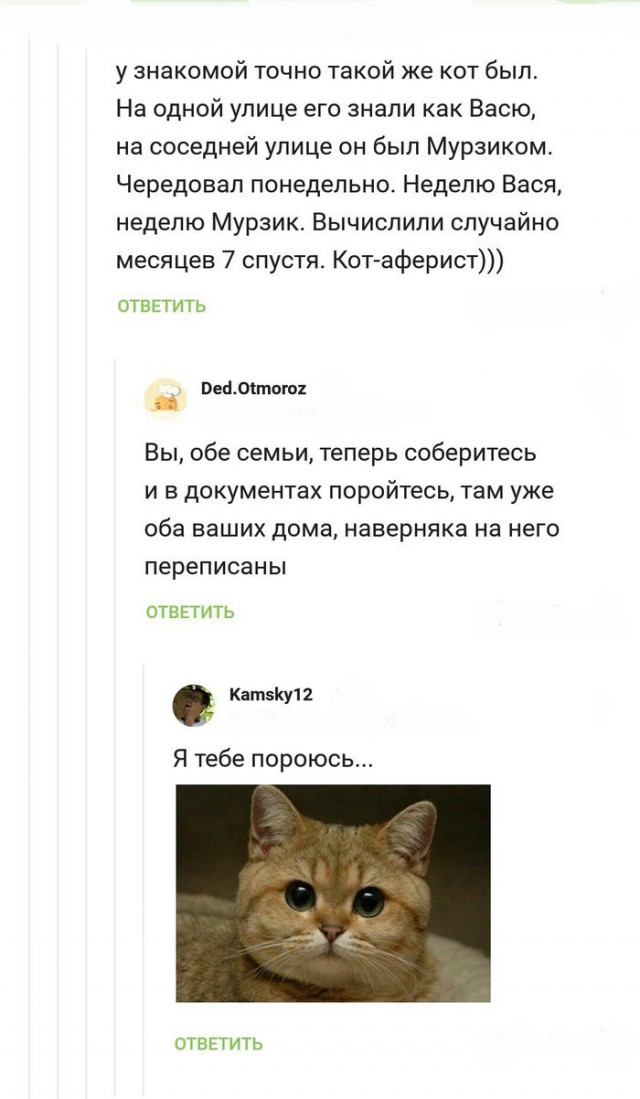640x1099 pixels.
Task: Open the cat picture in Kamsky12's comment
Action: pyautogui.click(x=333, y=893)
